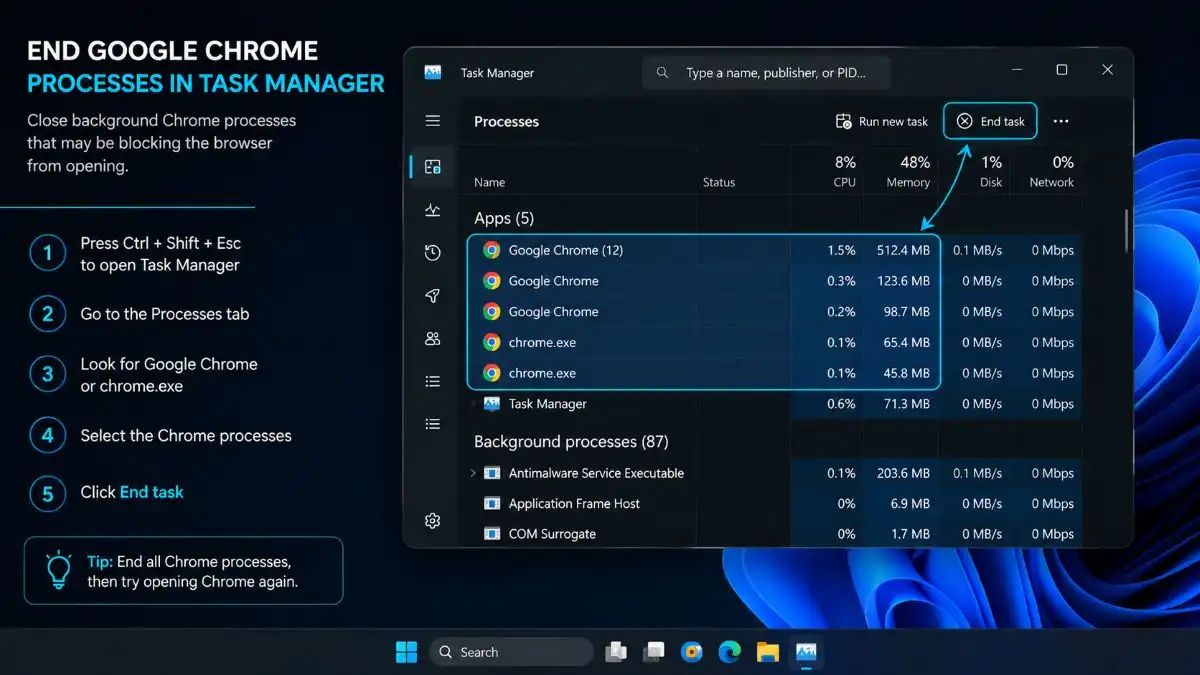This screenshot has height=675, width=1200.
Task: Click the Apps (5) group heading
Action: (506, 218)
